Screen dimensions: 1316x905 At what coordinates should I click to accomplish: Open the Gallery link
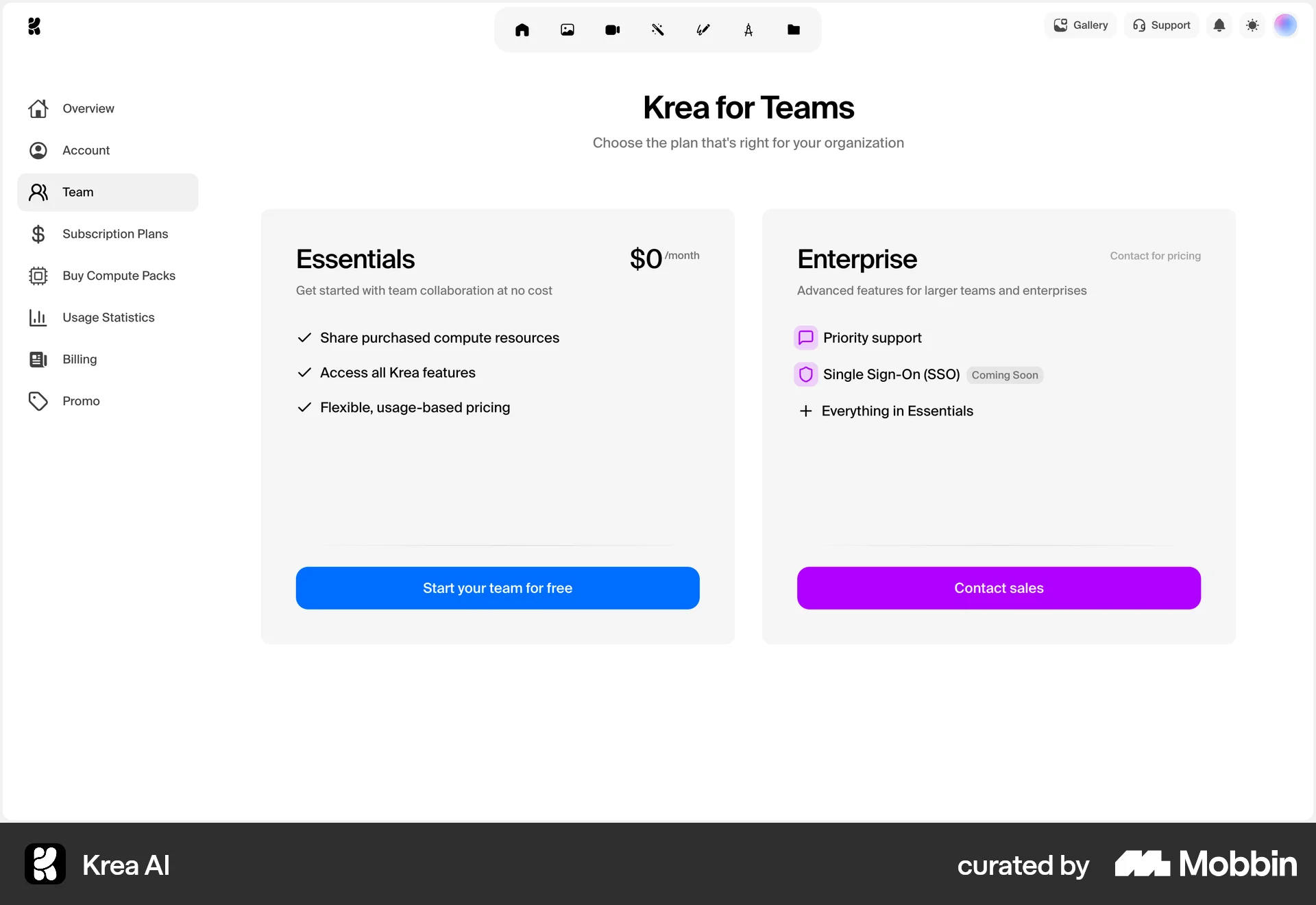click(1080, 25)
